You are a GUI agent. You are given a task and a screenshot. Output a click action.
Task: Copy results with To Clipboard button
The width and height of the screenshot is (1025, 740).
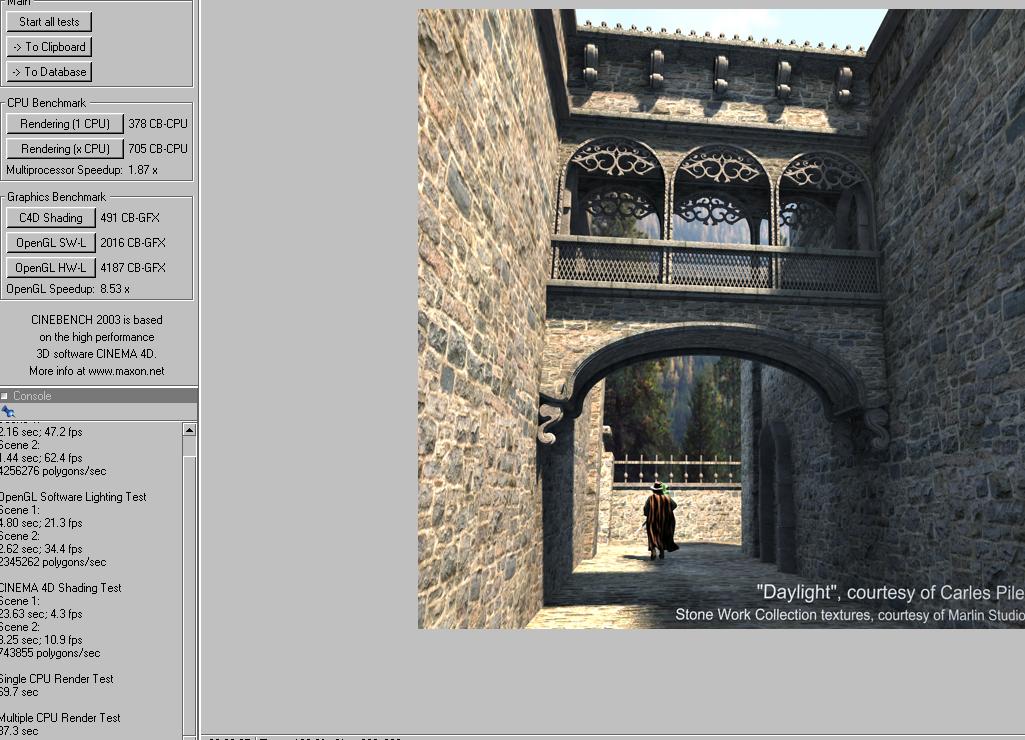pyautogui.click(x=49, y=46)
